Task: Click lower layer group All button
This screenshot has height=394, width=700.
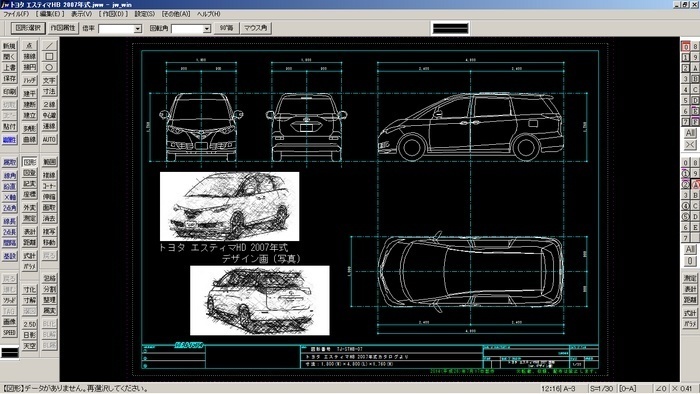Action: (690, 249)
